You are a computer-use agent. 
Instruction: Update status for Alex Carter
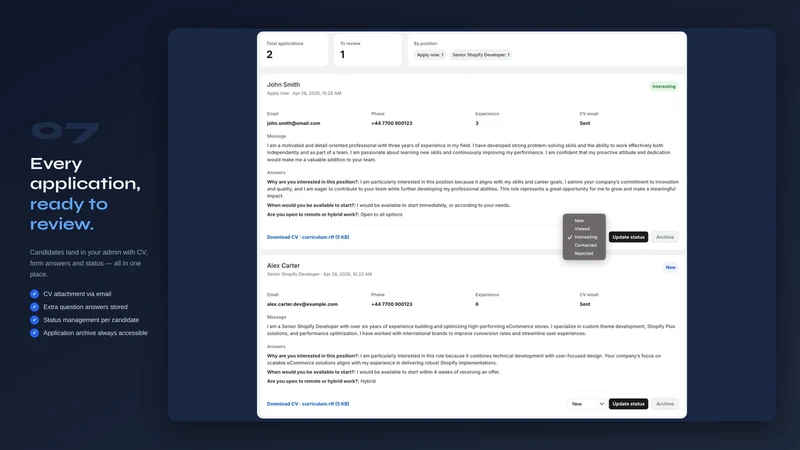(628, 404)
